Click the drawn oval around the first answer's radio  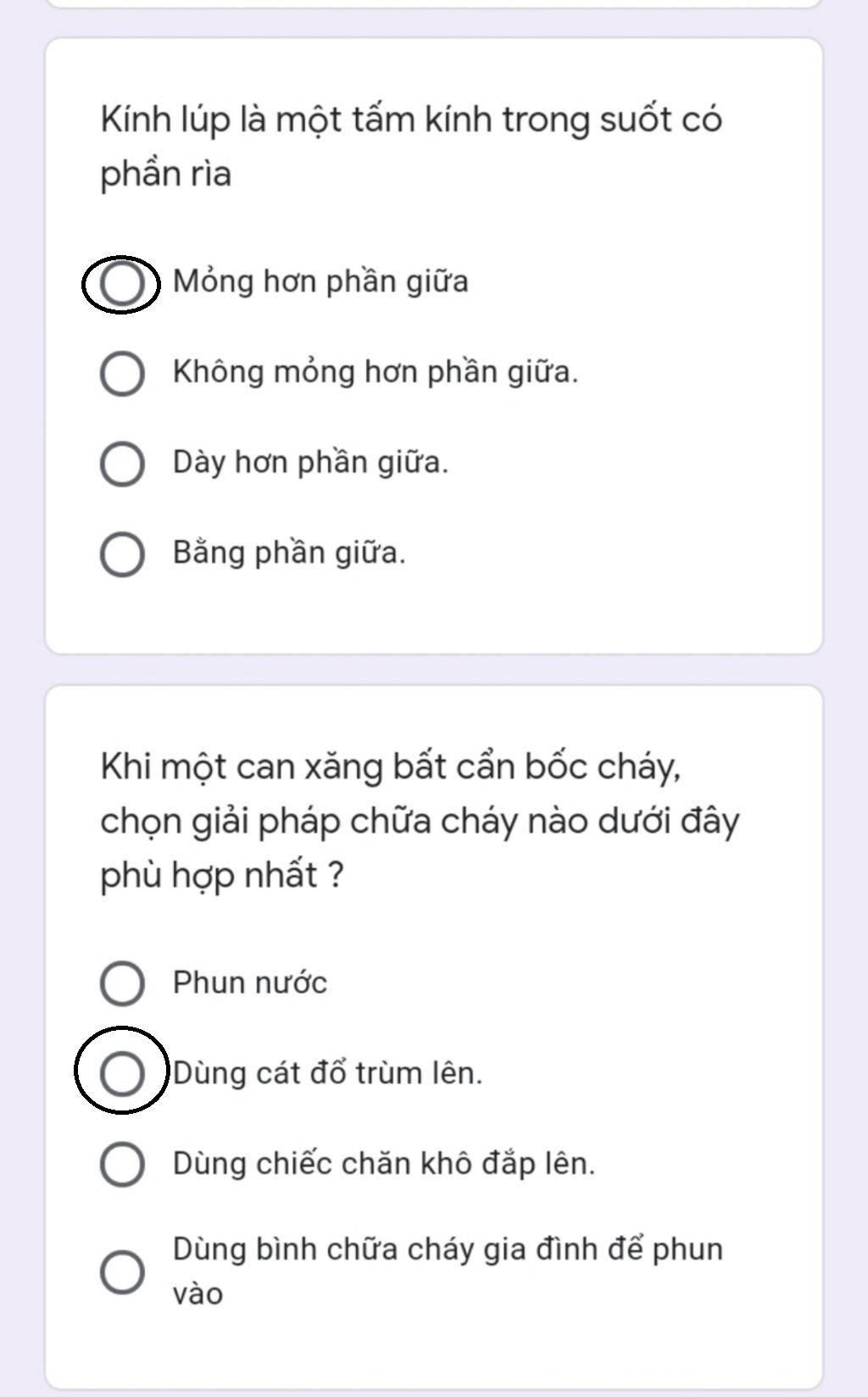[x=120, y=284]
